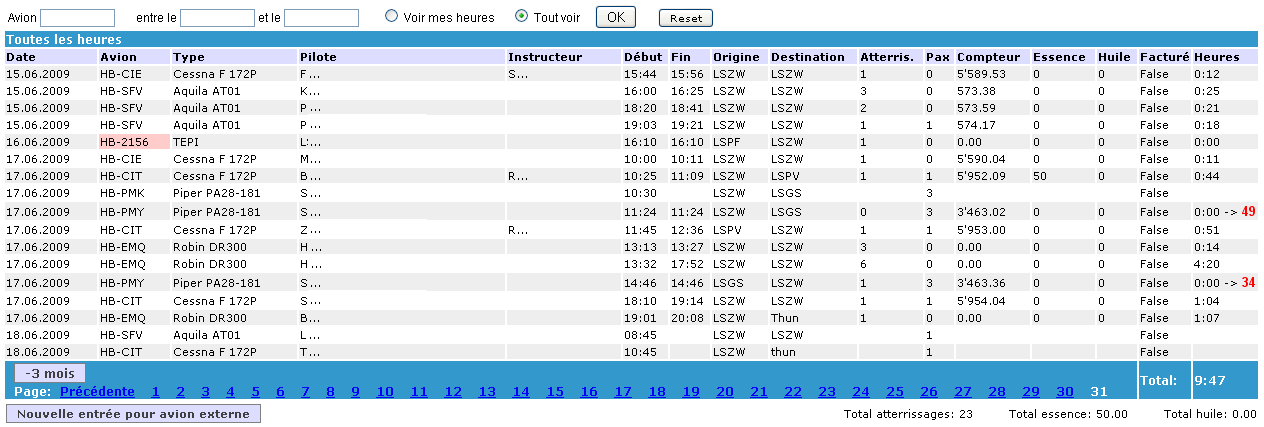Screen dimensions: 1264x427
Task: Open page 16 link
Action: (x=589, y=391)
